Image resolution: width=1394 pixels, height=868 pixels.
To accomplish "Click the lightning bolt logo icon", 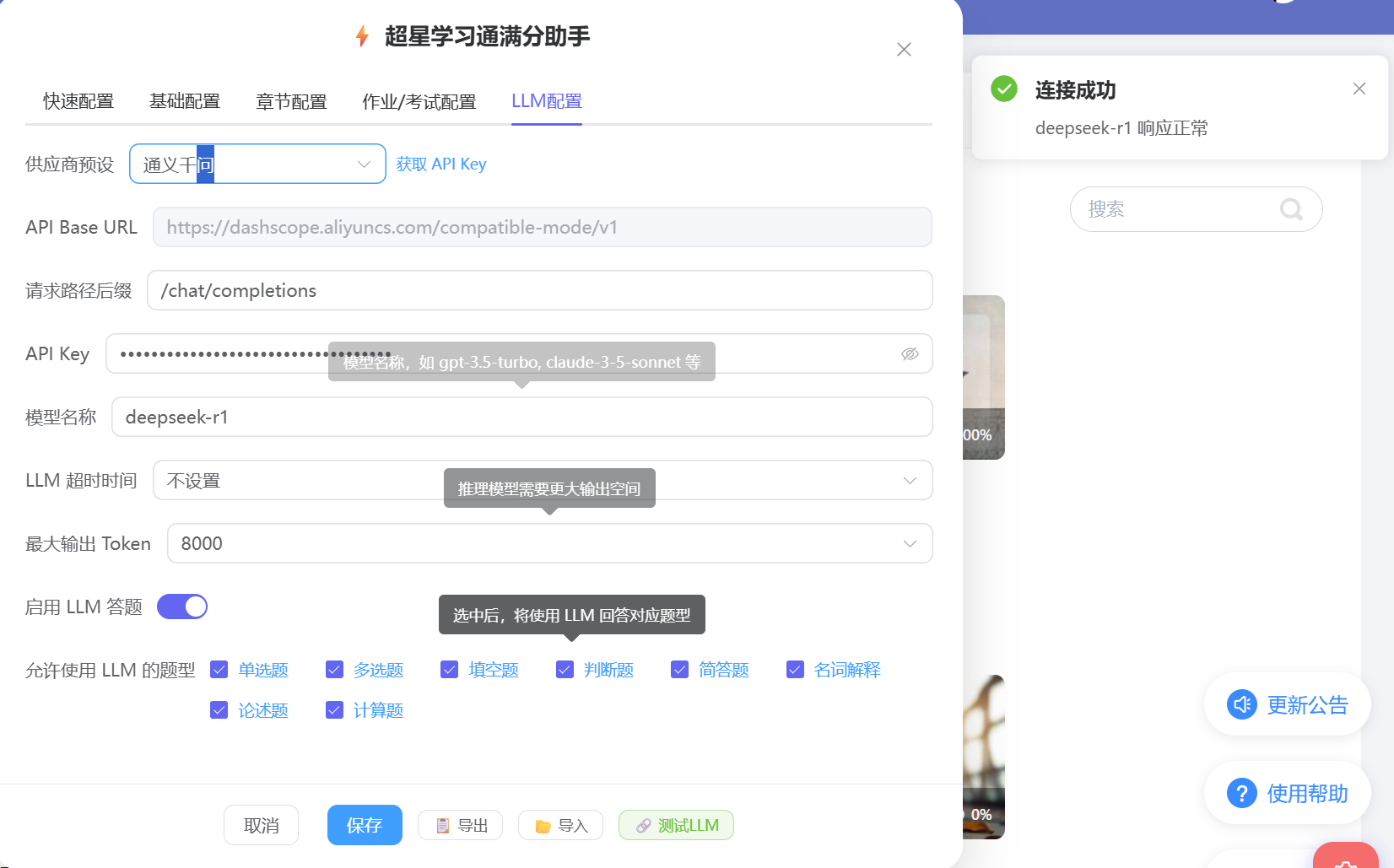I will coord(362,36).
